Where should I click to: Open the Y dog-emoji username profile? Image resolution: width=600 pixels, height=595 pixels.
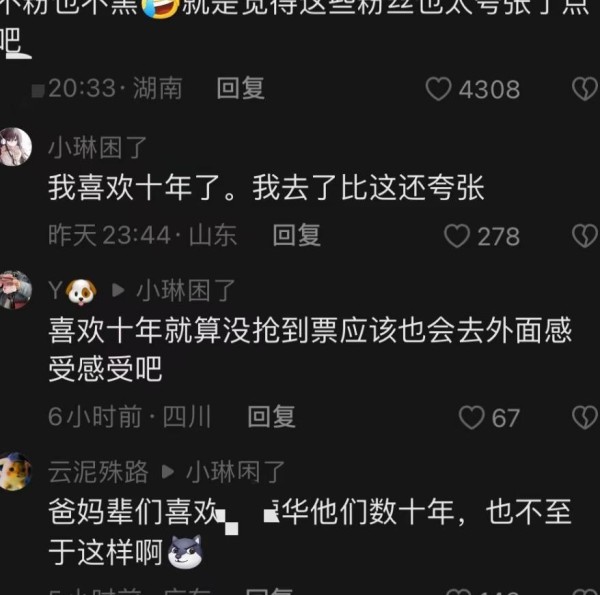(73, 292)
